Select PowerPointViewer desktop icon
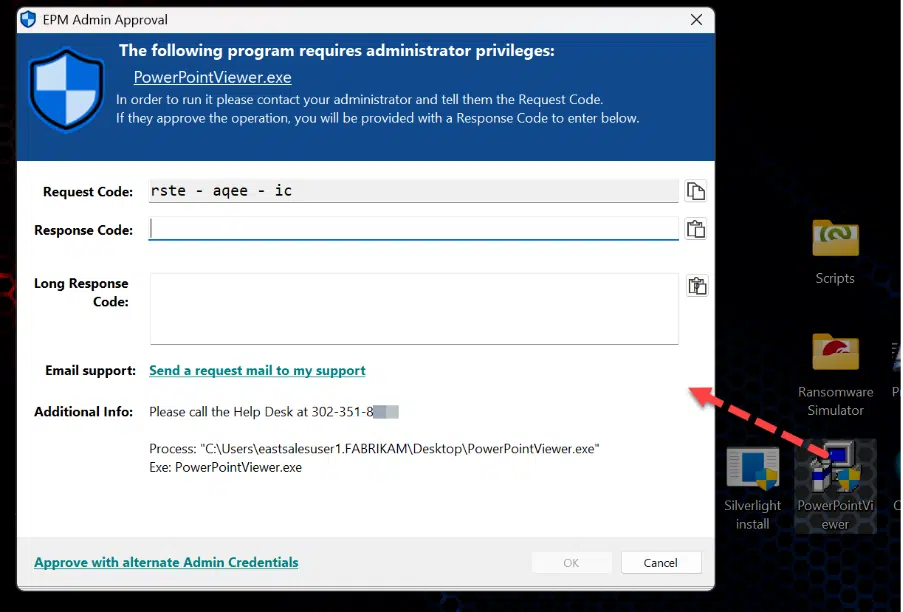The width and height of the screenshot is (903, 612). pyautogui.click(x=835, y=486)
